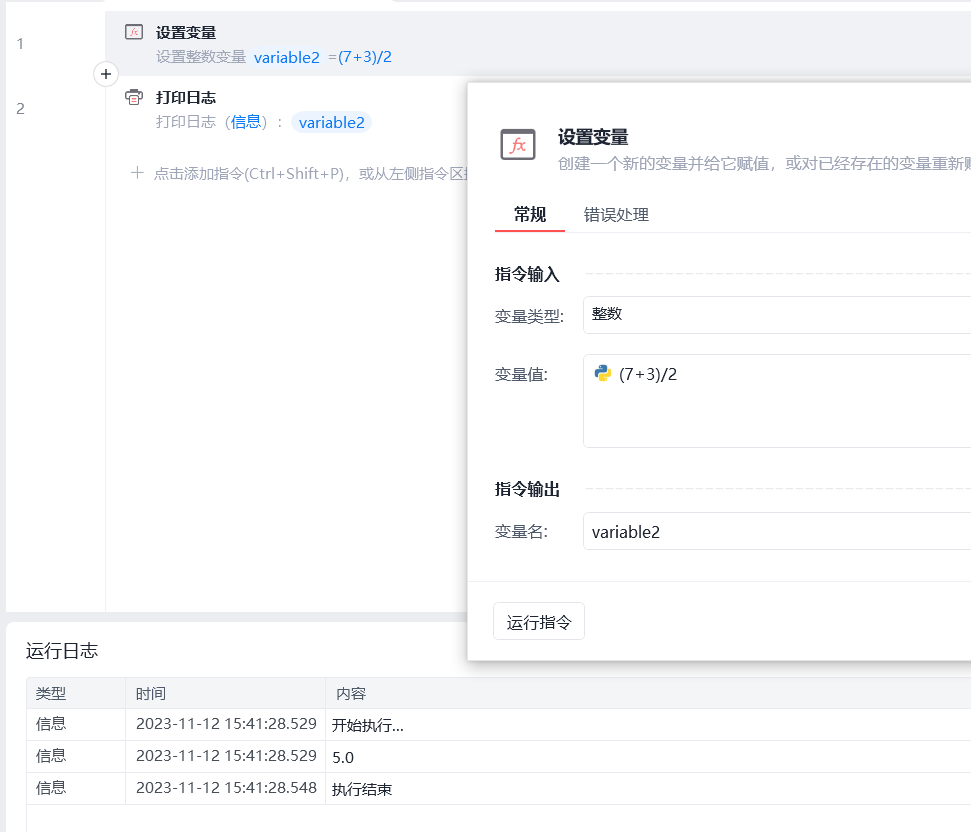The image size is (971, 832).
Task: Click the fx icon of step 1 设置变量
Action: [x=133, y=32]
